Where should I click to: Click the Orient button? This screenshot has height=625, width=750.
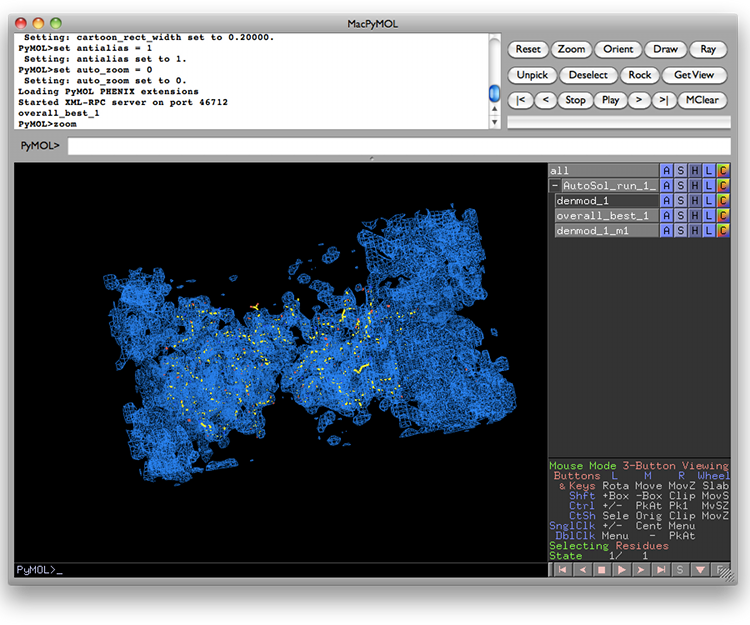(x=619, y=49)
